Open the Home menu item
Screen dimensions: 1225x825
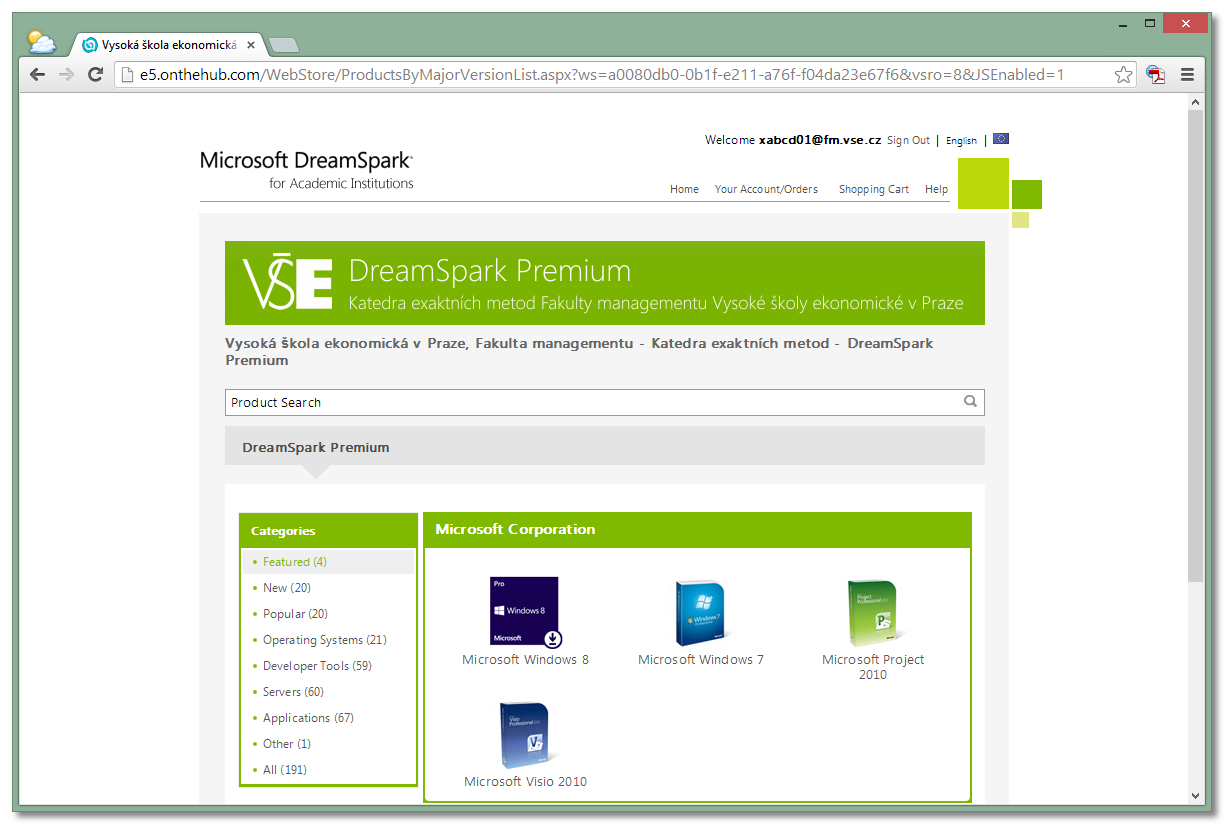684,189
